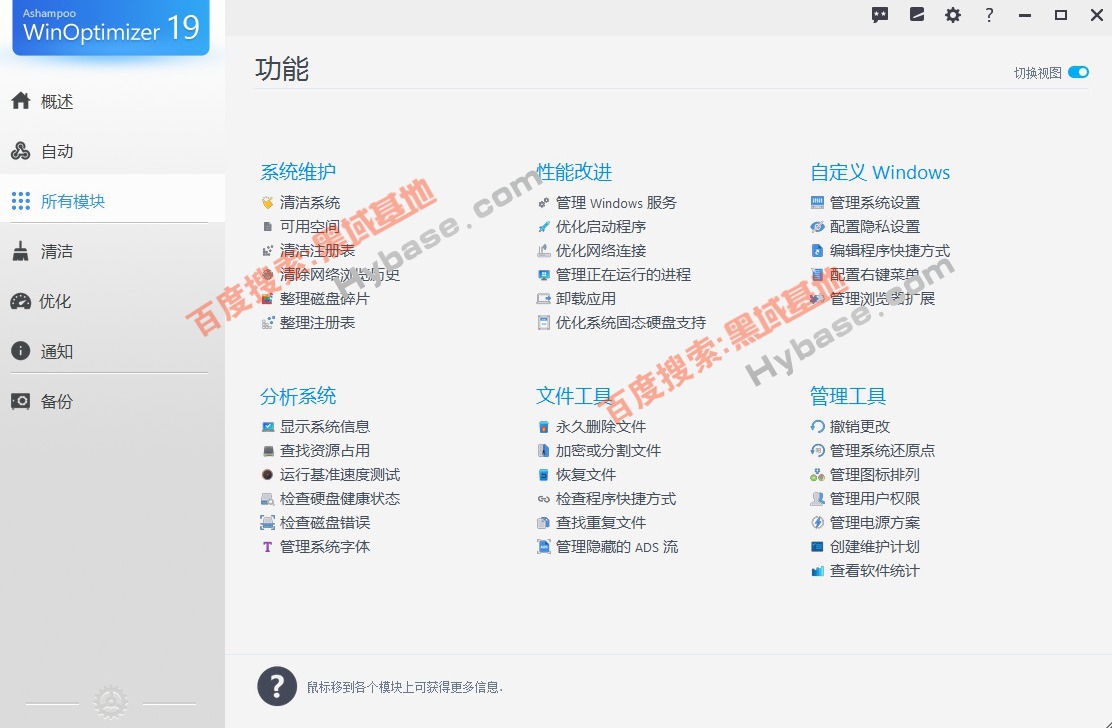The image size is (1112, 728).
Task: Open help question mark in title bar
Action: (989, 15)
